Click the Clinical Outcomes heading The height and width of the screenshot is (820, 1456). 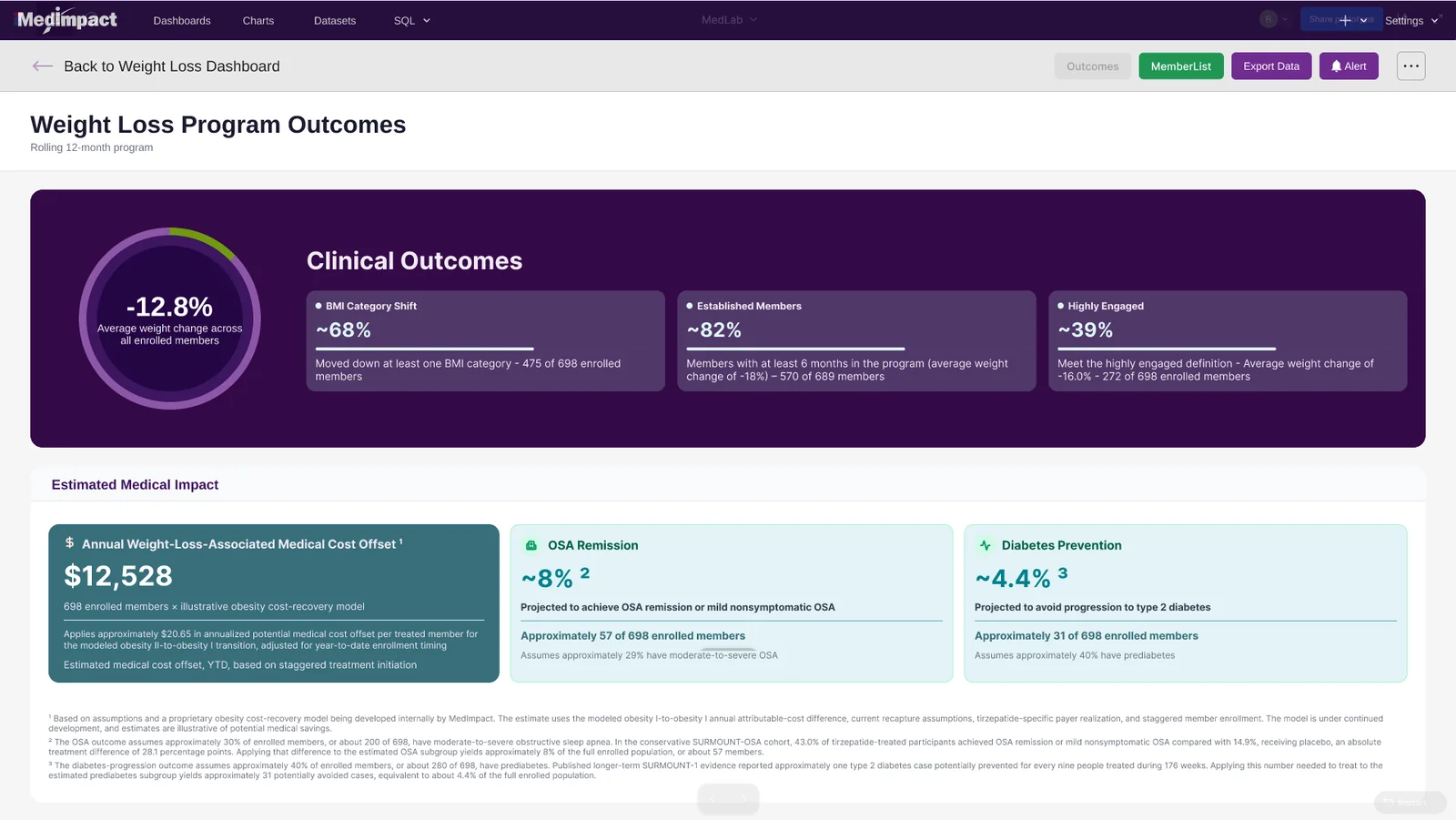pyautogui.click(x=414, y=260)
